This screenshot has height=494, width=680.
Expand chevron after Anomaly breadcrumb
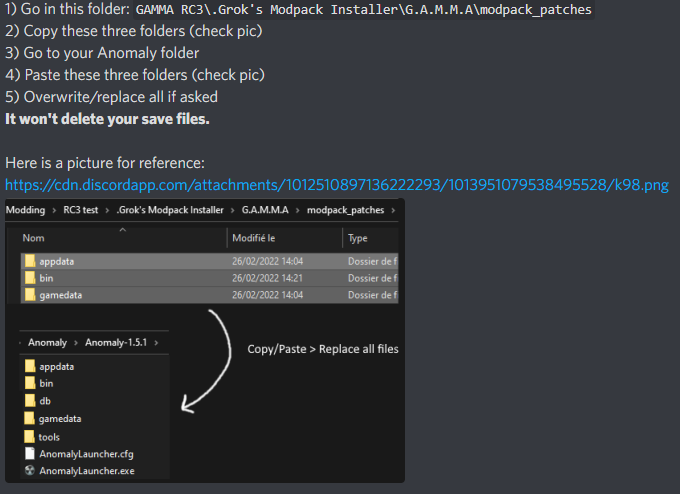click(x=76, y=343)
